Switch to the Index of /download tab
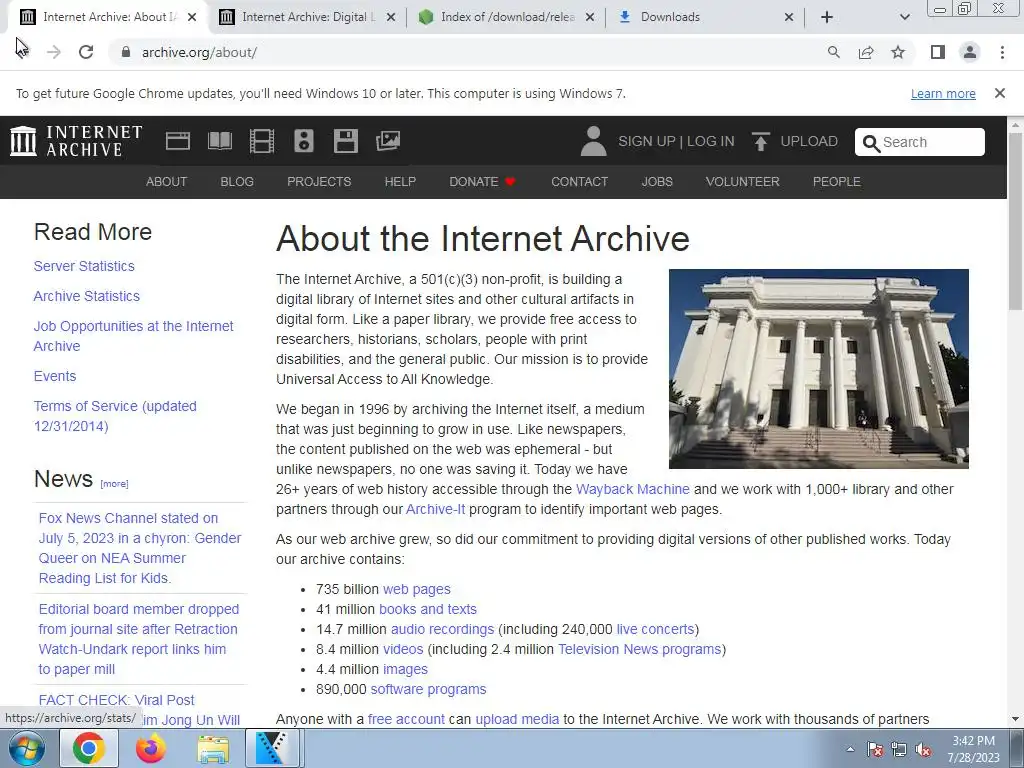This screenshot has height=768, width=1024. [x=507, y=17]
